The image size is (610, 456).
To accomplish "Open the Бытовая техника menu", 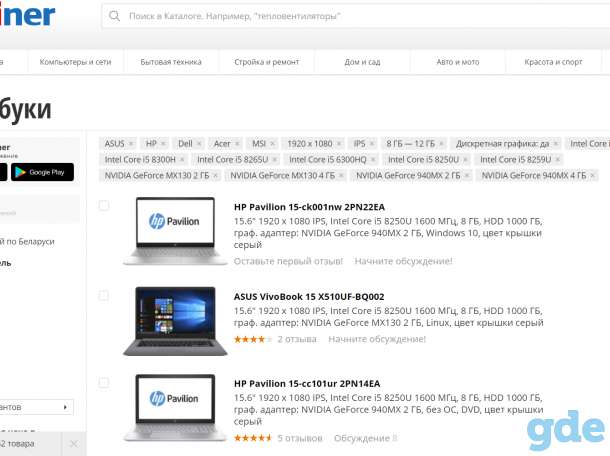I will [171, 62].
